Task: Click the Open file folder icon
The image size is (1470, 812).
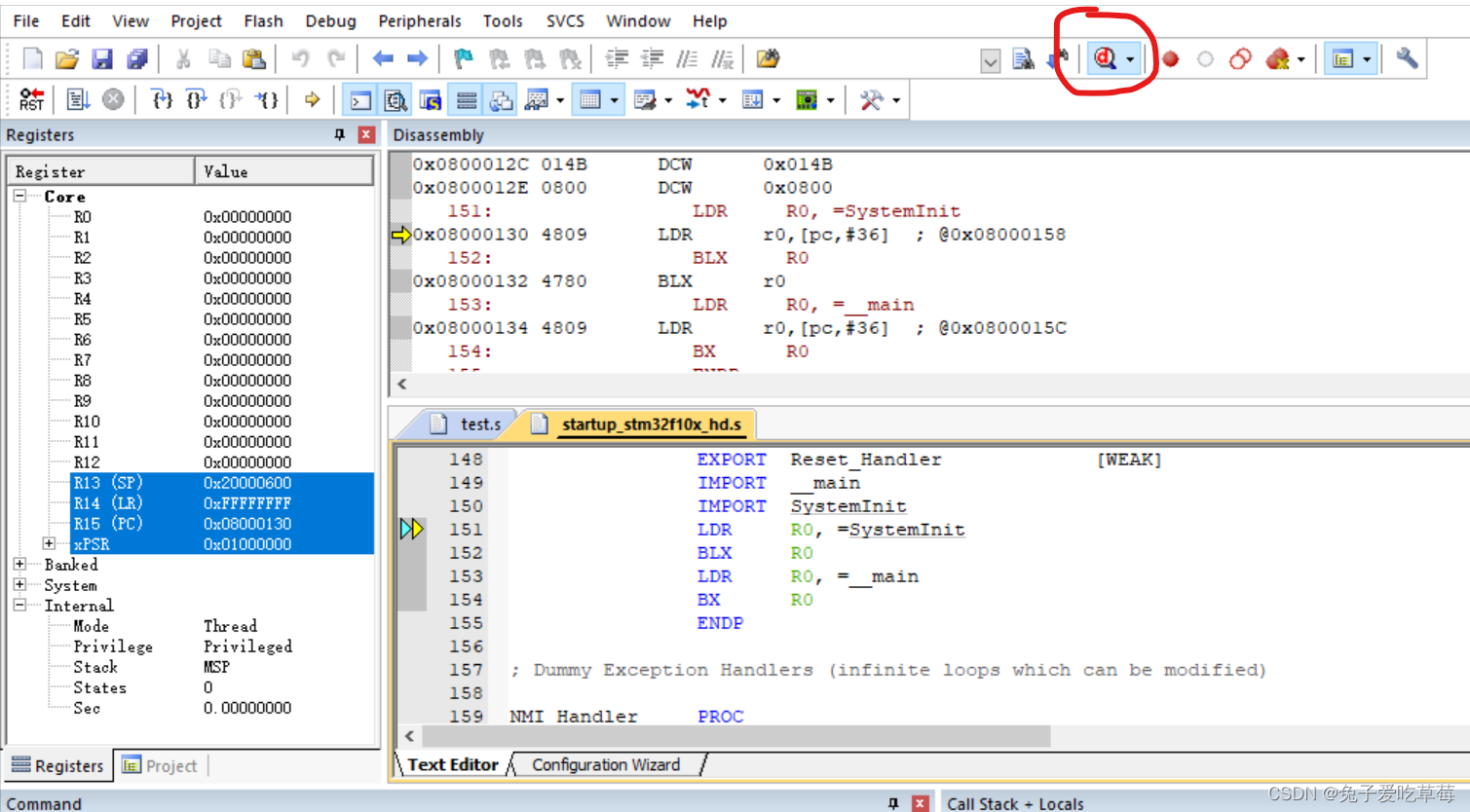Action: point(67,58)
